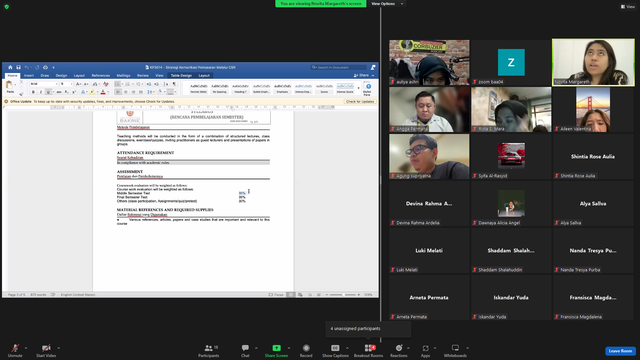
Task: Click the yellow text highlight color
Action: [92, 92]
